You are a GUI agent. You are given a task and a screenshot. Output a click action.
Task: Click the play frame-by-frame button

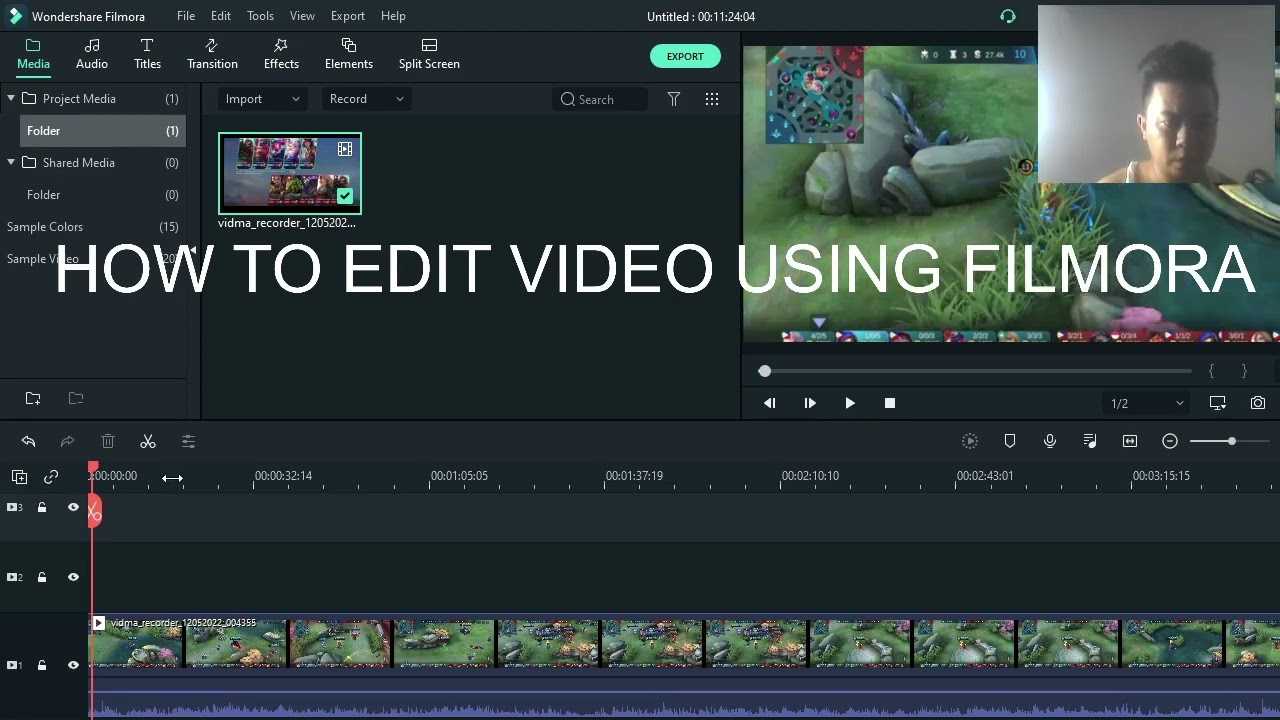click(x=810, y=403)
